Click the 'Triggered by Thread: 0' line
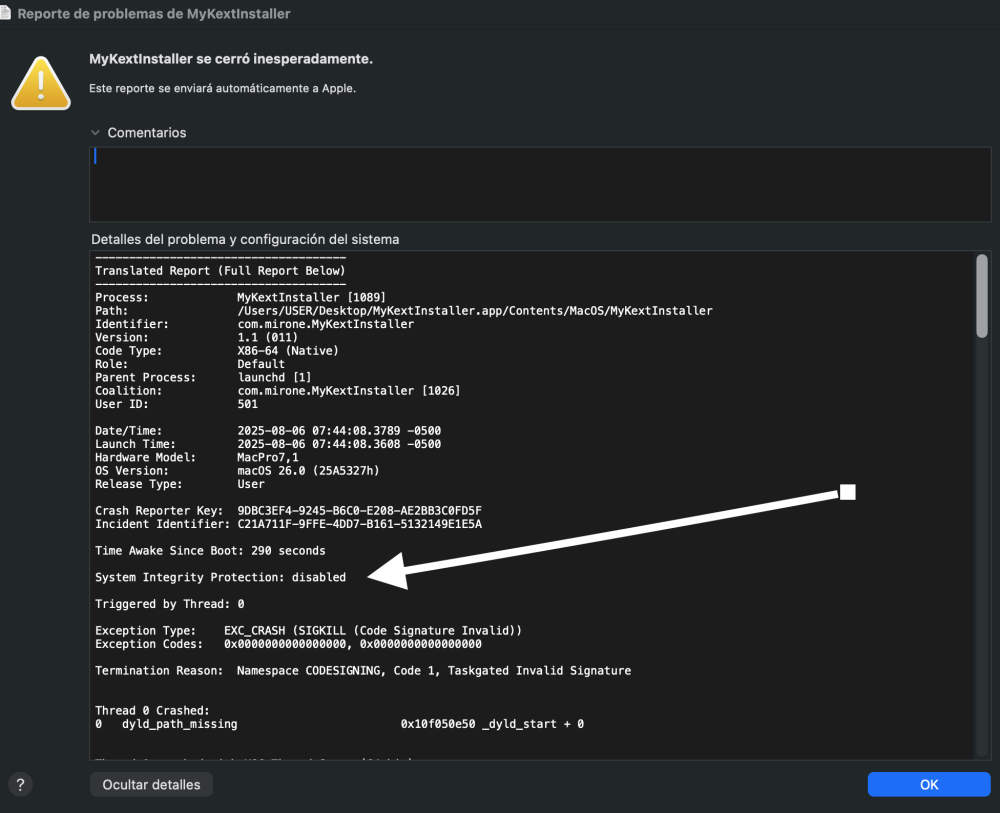This screenshot has width=1000, height=813. click(x=170, y=604)
